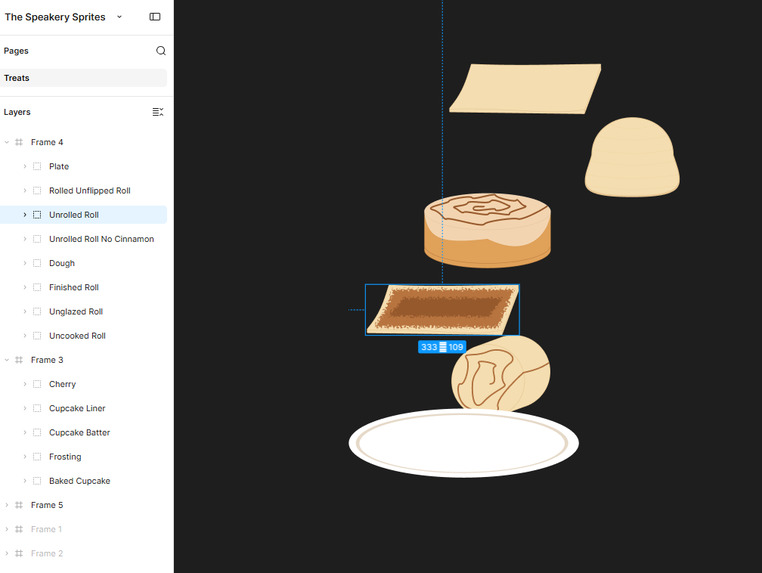Open the pages search icon
This screenshot has width=762, height=573.
click(160, 51)
